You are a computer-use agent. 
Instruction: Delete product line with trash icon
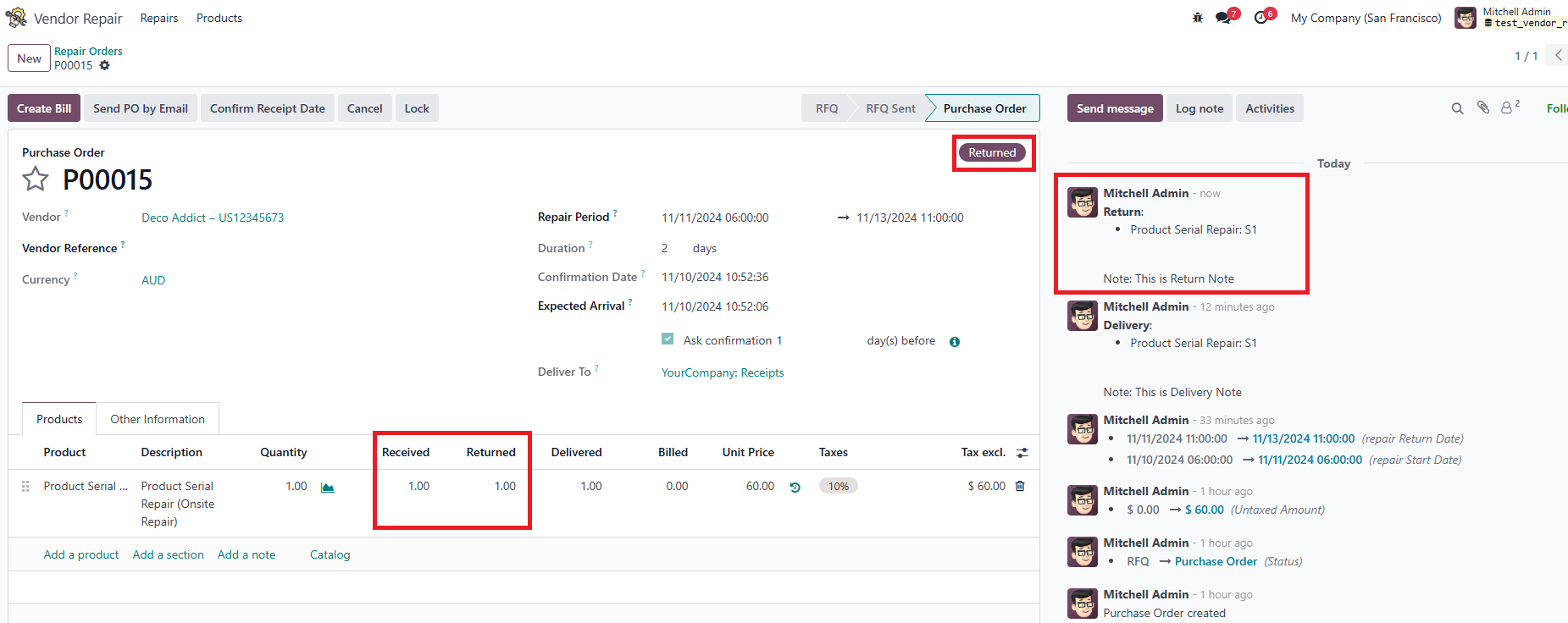point(1020,486)
